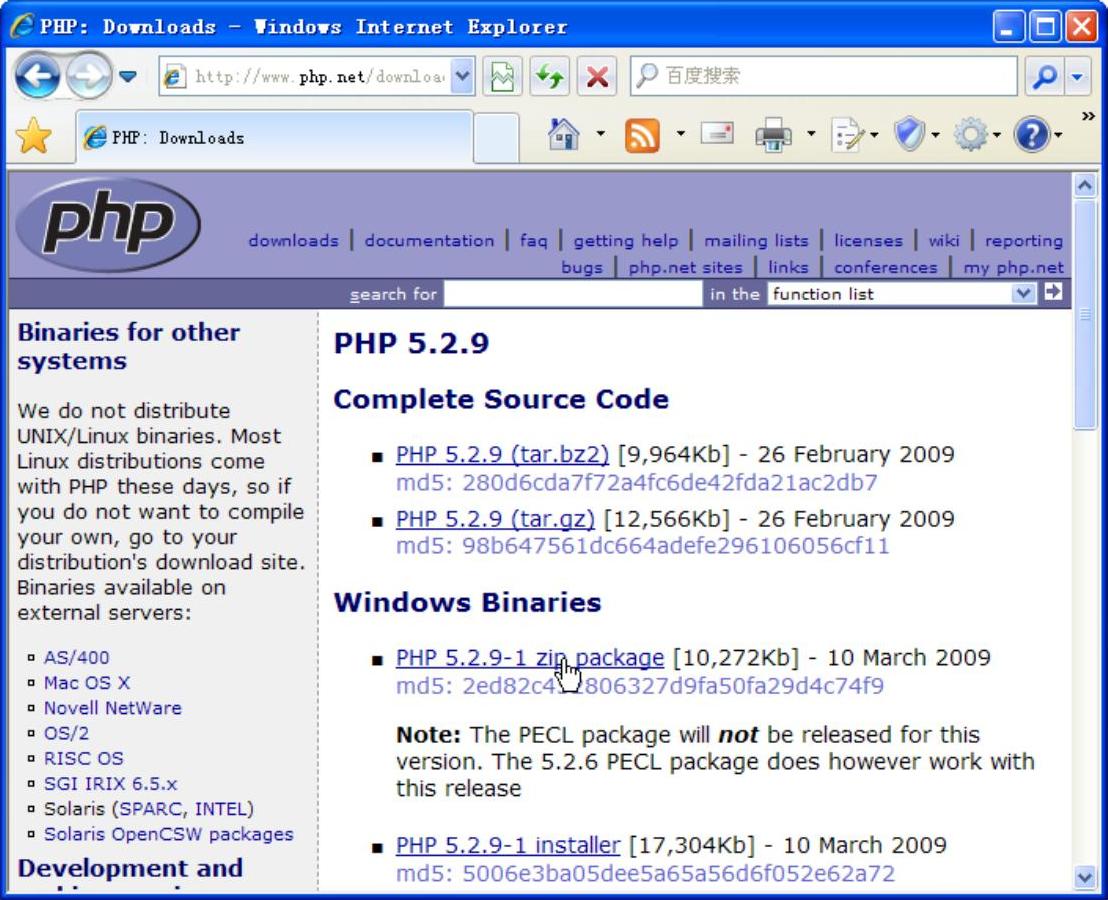Click the php logo
This screenshot has width=1108, height=900.
108,224
